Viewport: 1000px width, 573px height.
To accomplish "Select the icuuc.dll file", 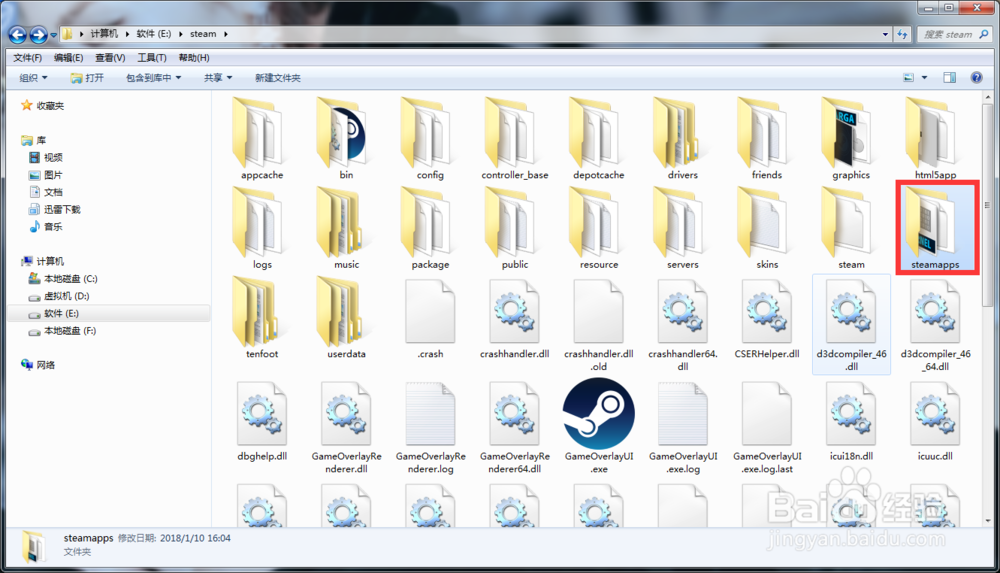I will point(935,420).
